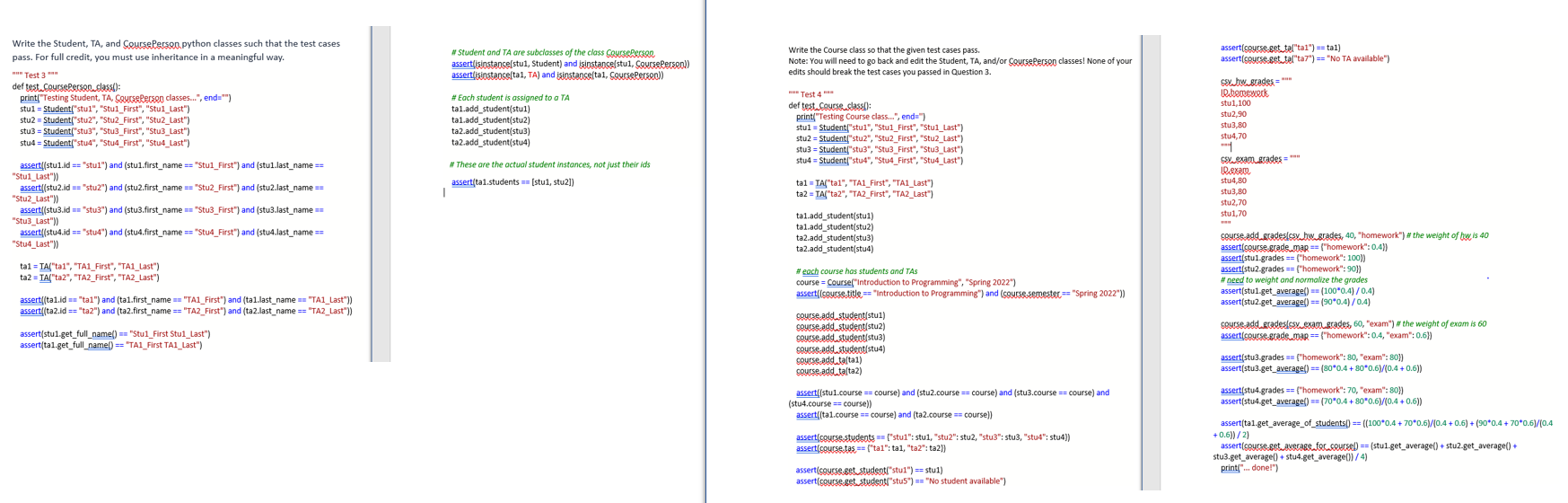Click 'assert(stu2.get_average() == (90*0.4) / 0.4)' line
Image resolution: width=1568 pixels, height=503 pixels.
click(x=1295, y=302)
